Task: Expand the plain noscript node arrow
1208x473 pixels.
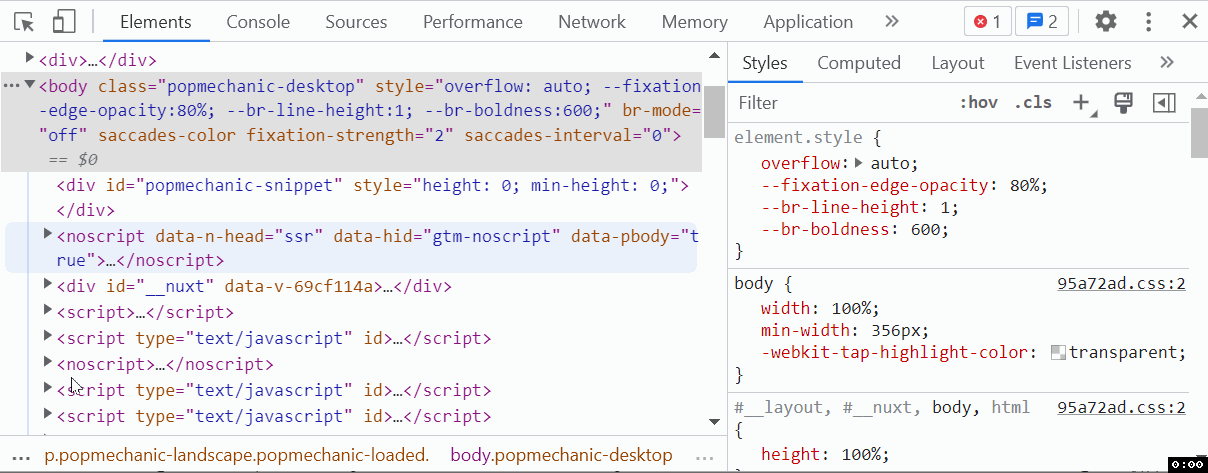Action: 47,362
